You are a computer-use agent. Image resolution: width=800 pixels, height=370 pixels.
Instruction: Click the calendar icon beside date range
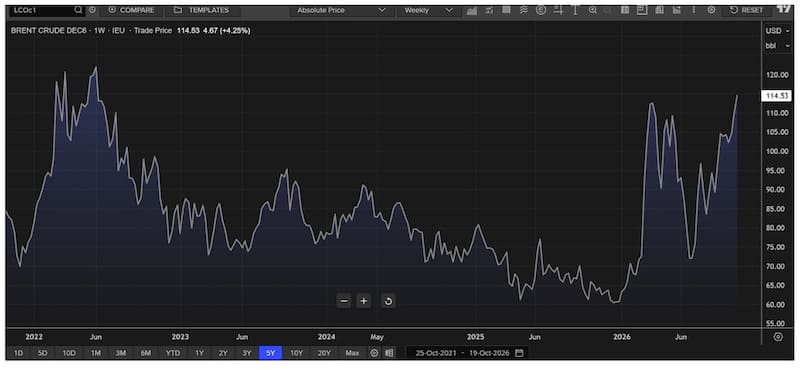pos(519,353)
